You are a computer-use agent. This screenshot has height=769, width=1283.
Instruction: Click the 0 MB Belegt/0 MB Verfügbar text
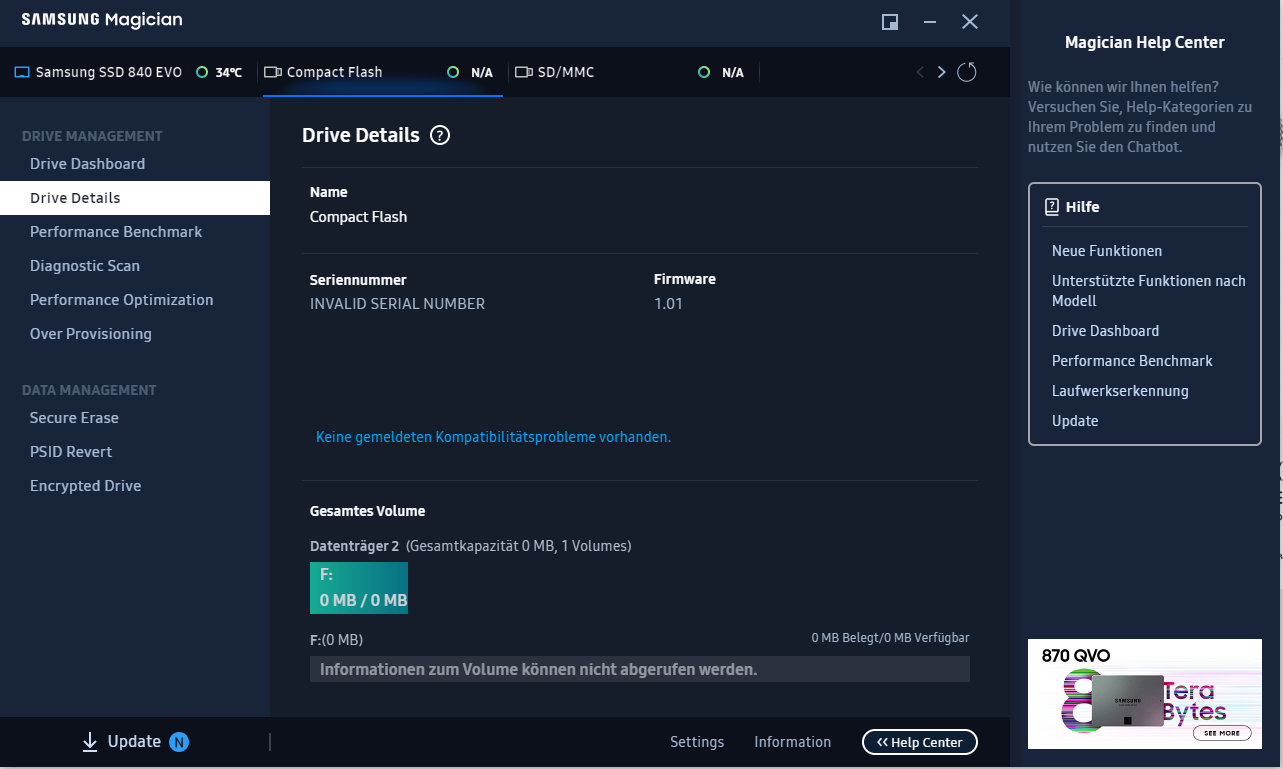(890, 638)
